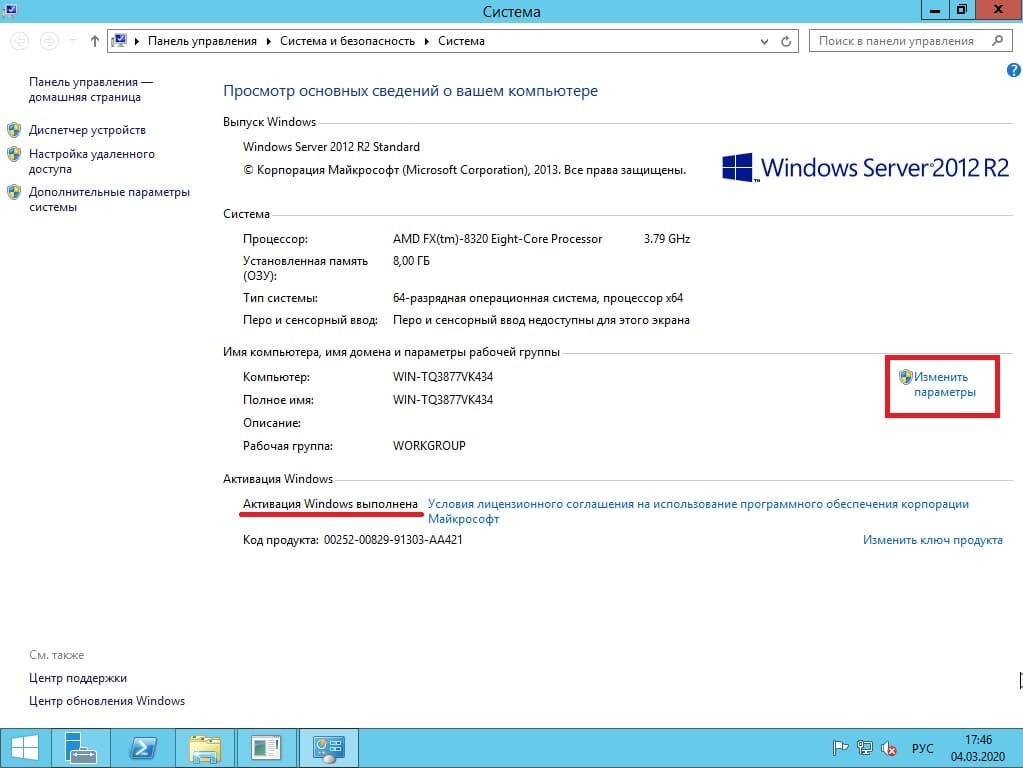Screen dimensions: 1023x768
Task: Open Дополнительные параметры системы link
Action: [x=110, y=199]
